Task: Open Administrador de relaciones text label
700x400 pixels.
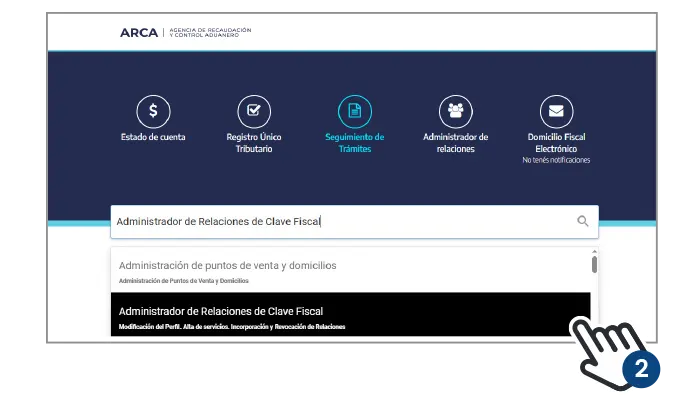Action: click(455, 142)
